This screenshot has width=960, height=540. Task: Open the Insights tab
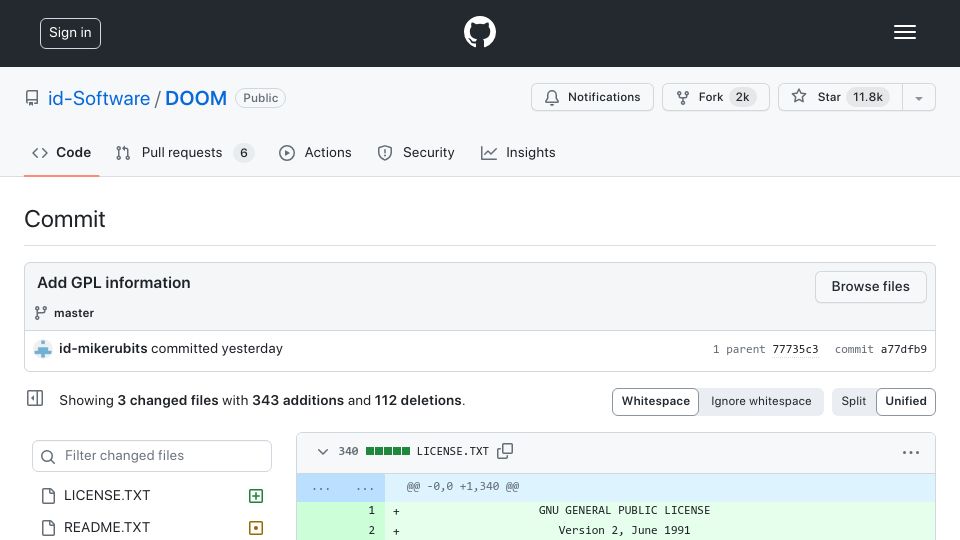[x=518, y=153]
